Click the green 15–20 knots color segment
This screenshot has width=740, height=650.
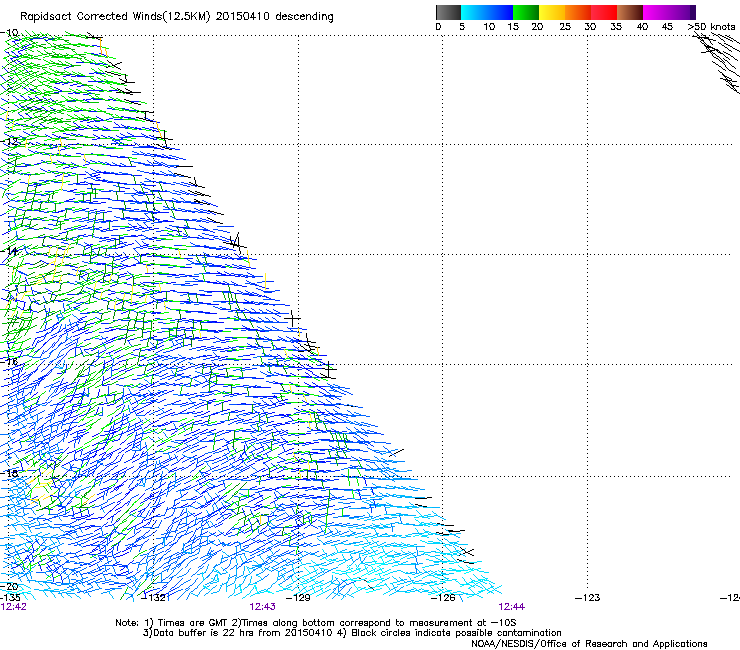click(x=526, y=12)
